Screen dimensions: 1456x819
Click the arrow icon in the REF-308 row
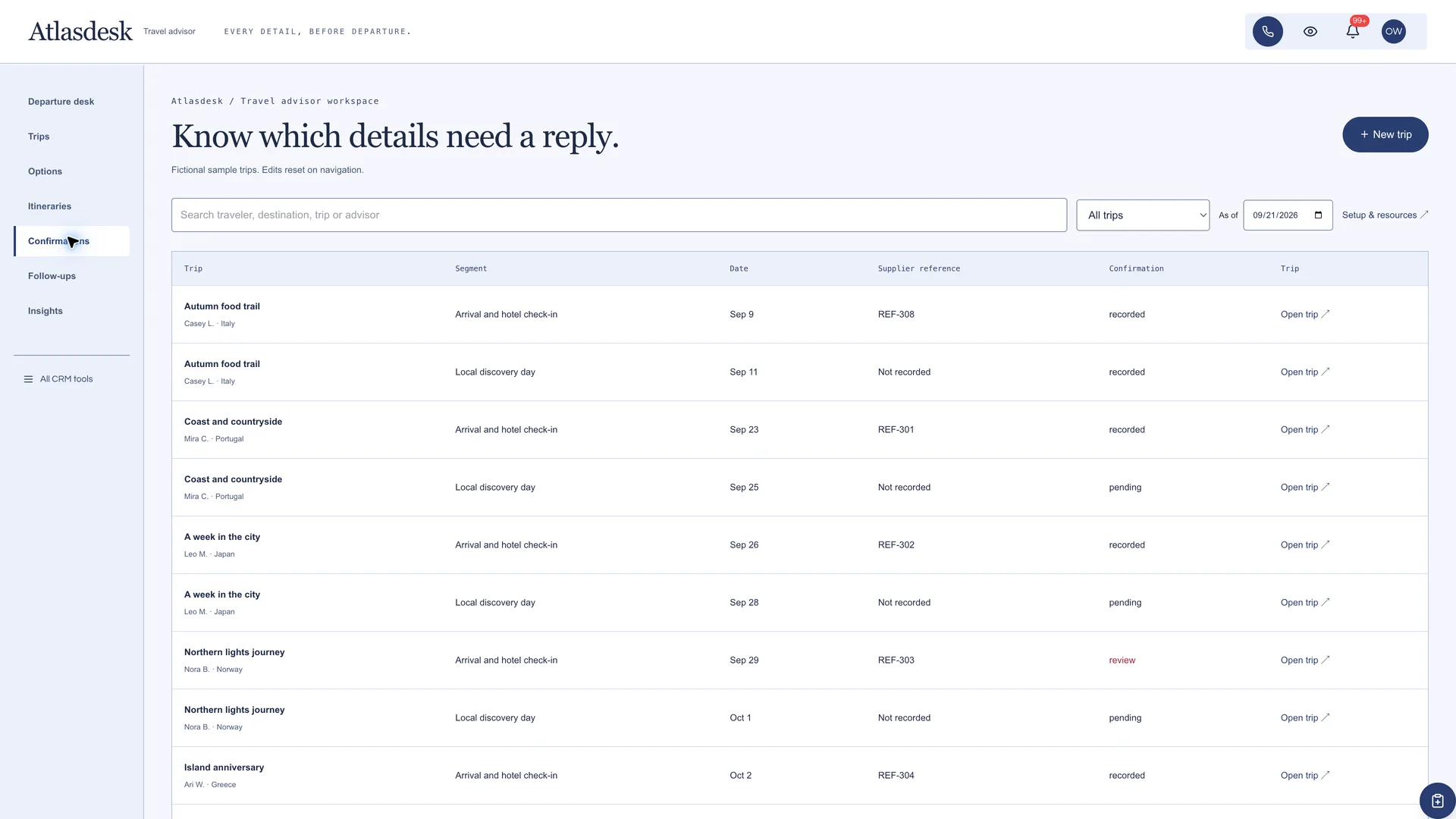click(x=1326, y=314)
